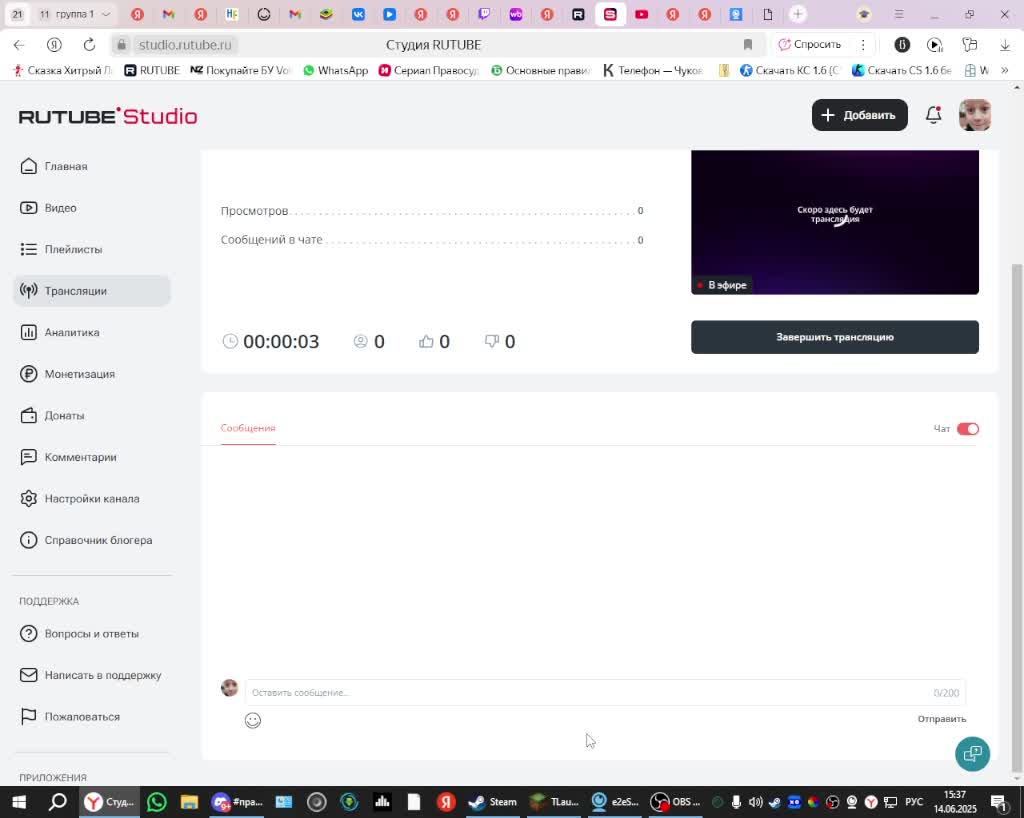Click the studio.rutube.ru address bar
The image size is (1024, 818).
pos(184,44)
